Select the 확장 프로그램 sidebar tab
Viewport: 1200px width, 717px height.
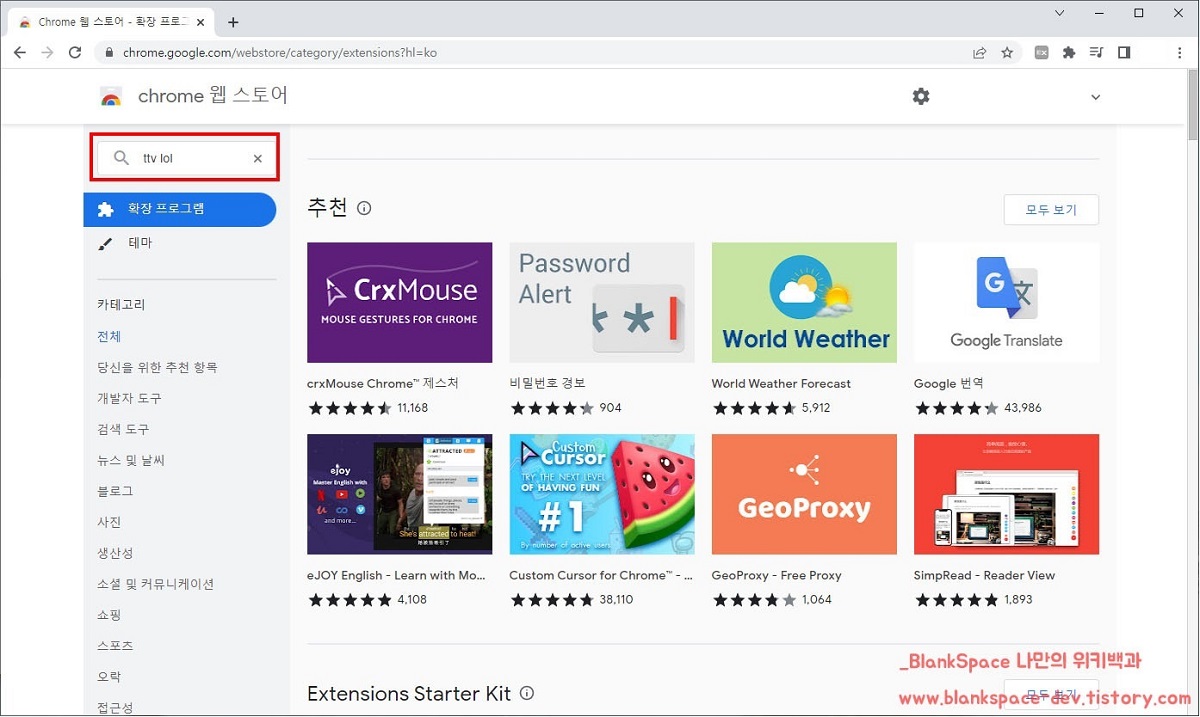tap(180, 209)
